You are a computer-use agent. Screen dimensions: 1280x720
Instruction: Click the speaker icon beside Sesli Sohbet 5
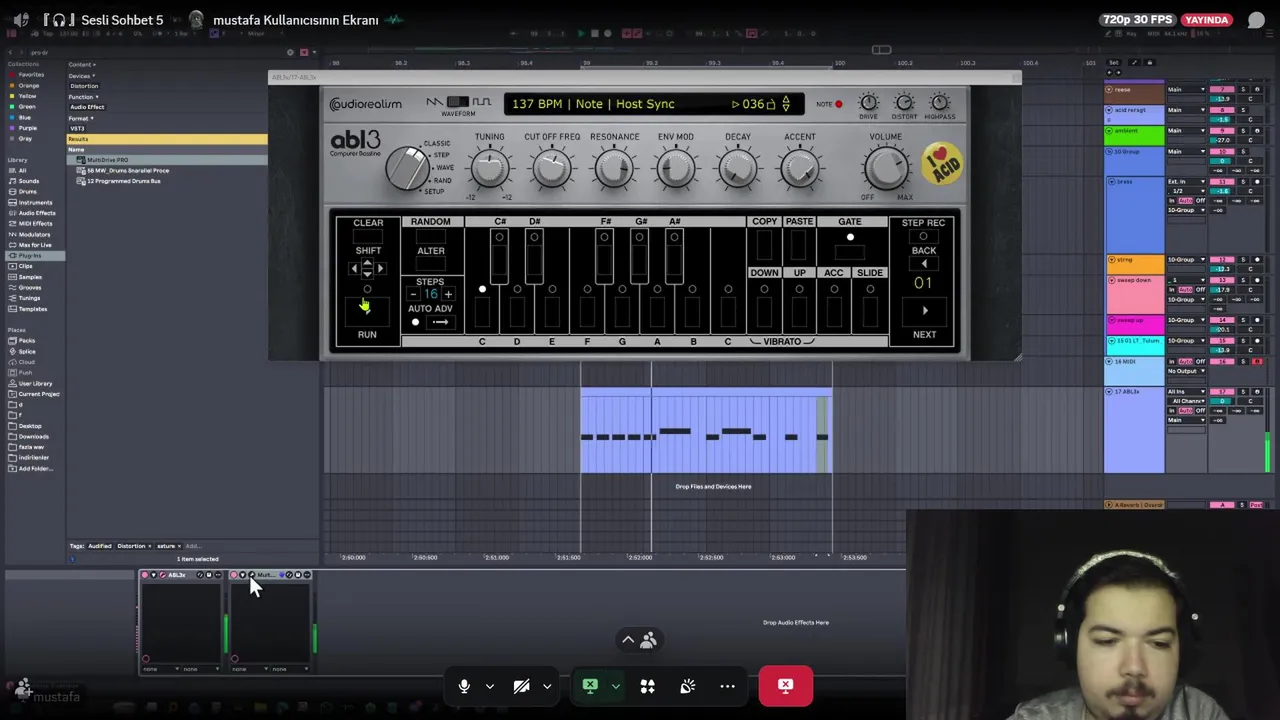click(x=21, y=20)
